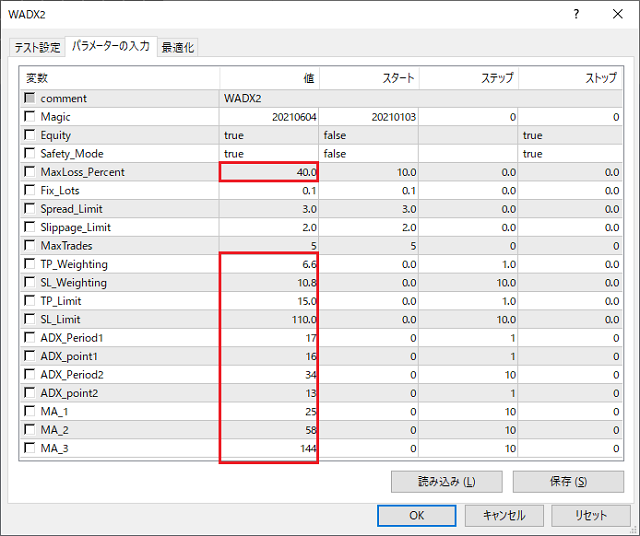Check the MA_1 checkbox
Viewport: 640px width, 536px height.
30,411
